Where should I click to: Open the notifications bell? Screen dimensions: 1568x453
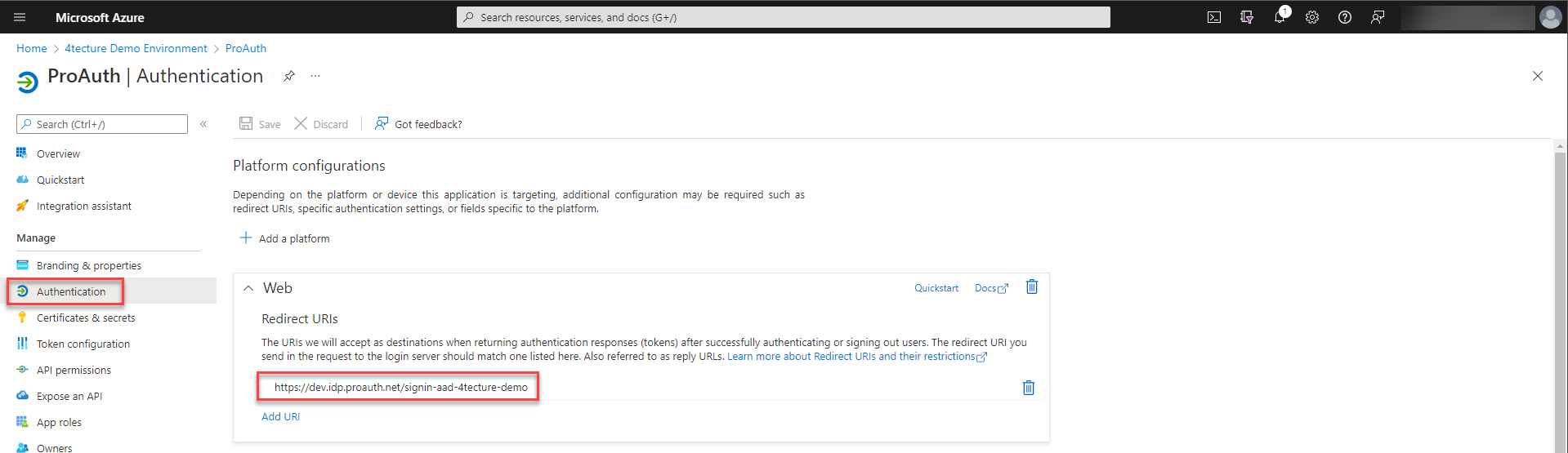tap(1280, 17)
